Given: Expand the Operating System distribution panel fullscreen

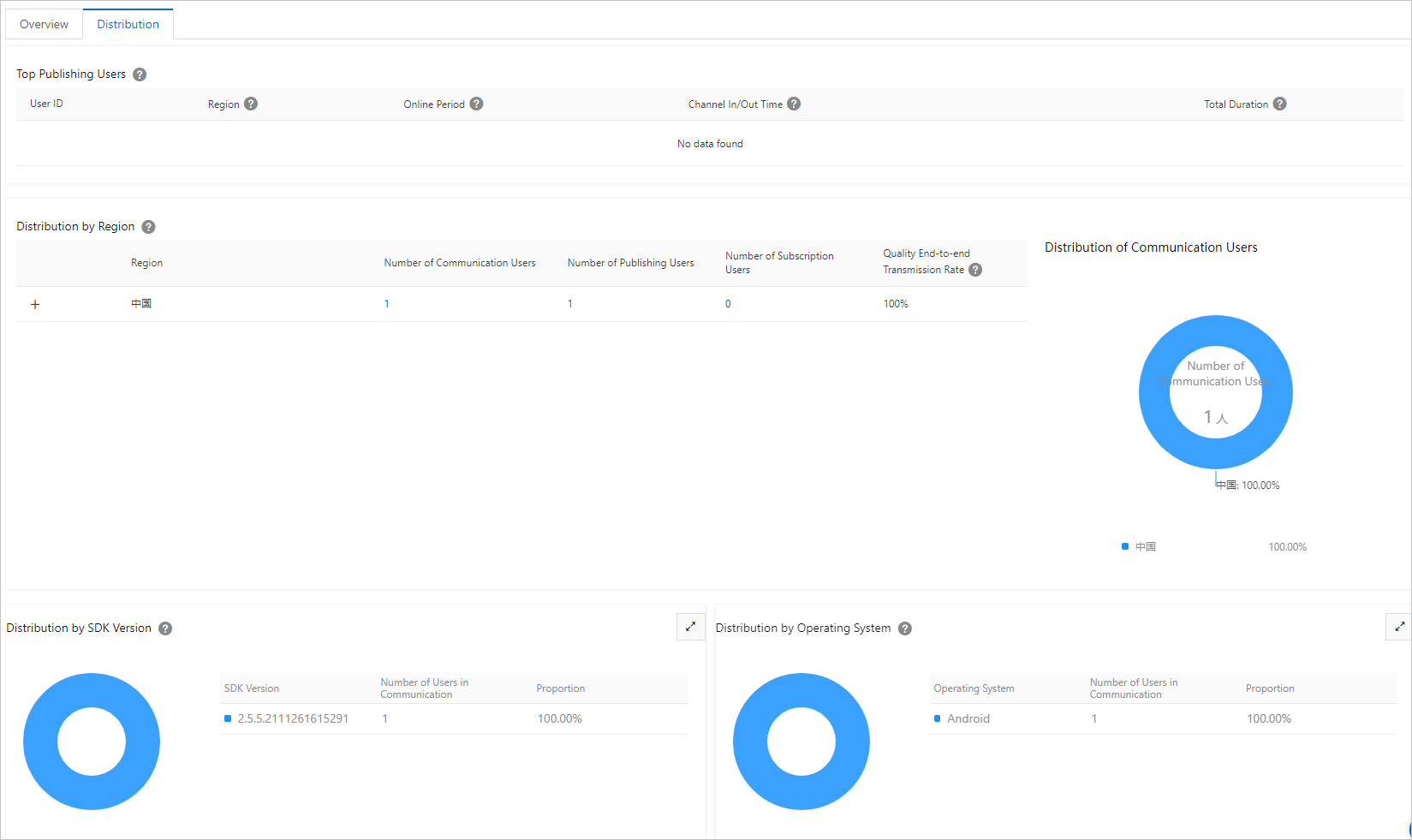Looking at the screenshot, I should point(1399,627).
